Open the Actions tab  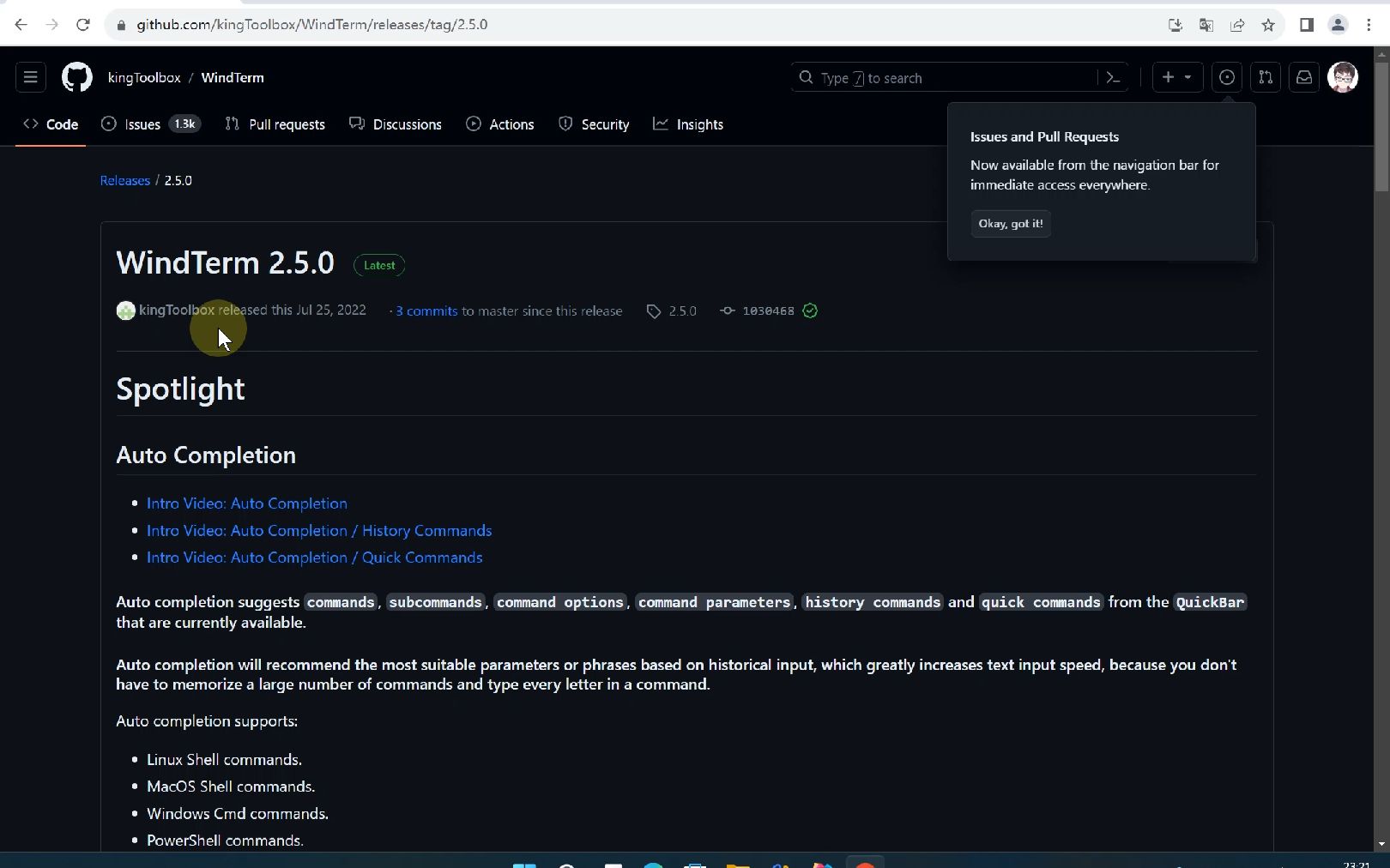(500, 124)
